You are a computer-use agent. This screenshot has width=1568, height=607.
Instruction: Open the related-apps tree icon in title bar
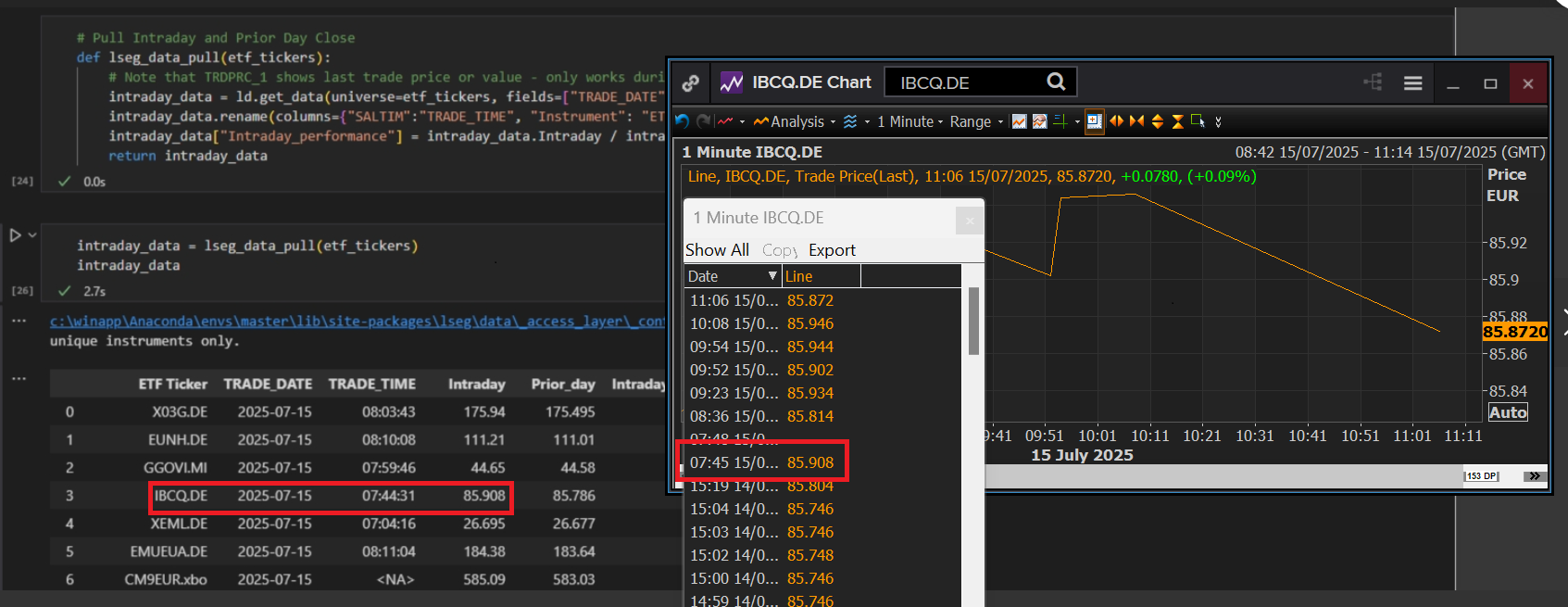[1373, 82]
